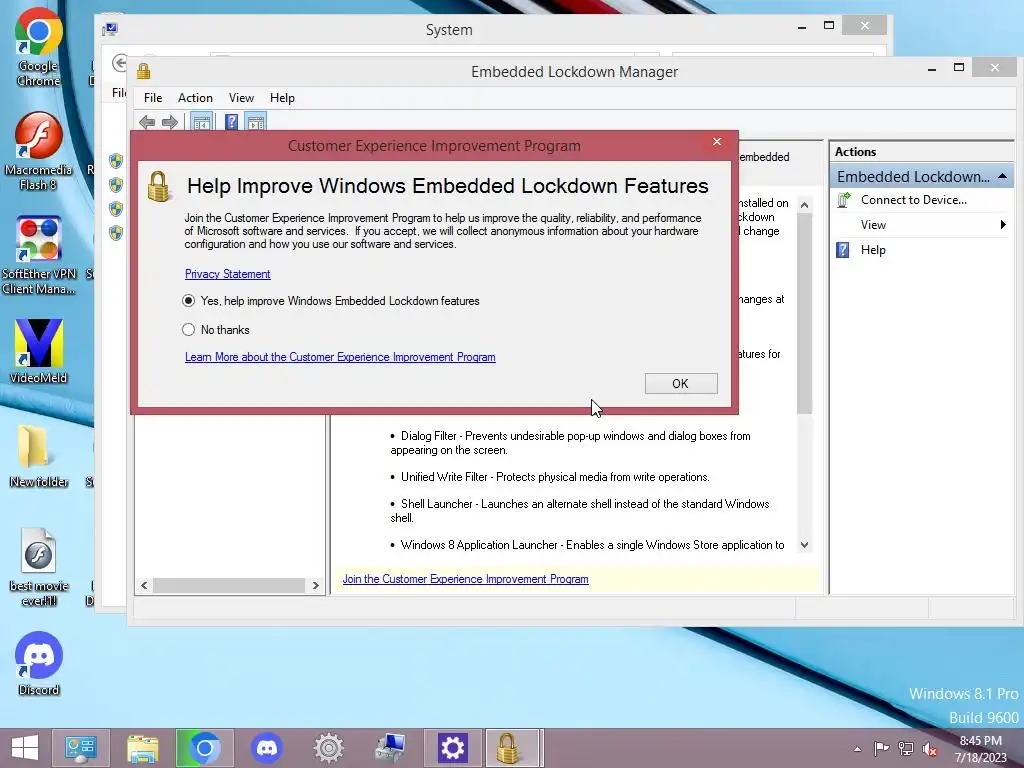This screenshot has height=768, width=1024.
Task: Click the blue Help toolbar icon
Action: click(231, 122)
